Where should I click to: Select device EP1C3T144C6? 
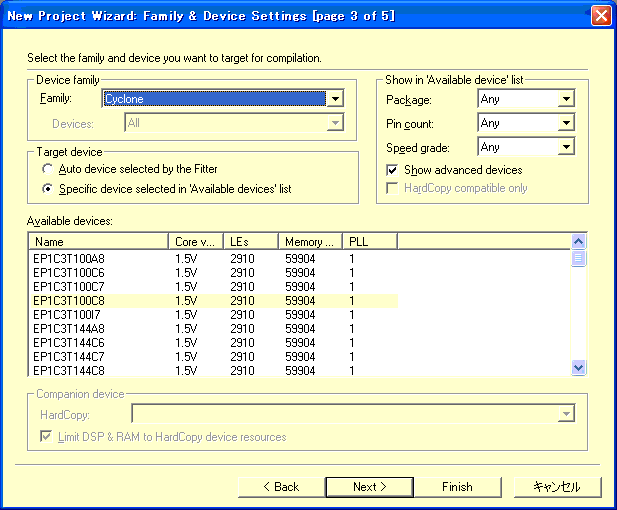(214, 343)
